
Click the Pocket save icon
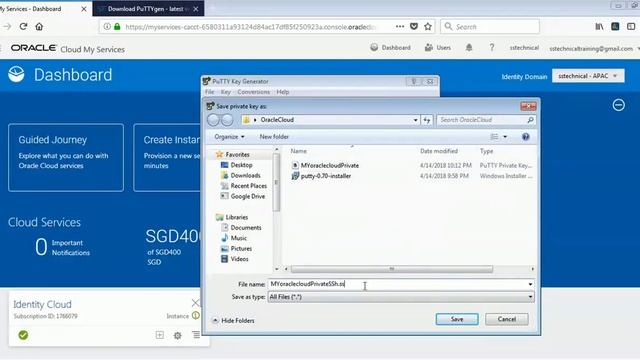tap(414, 27)
